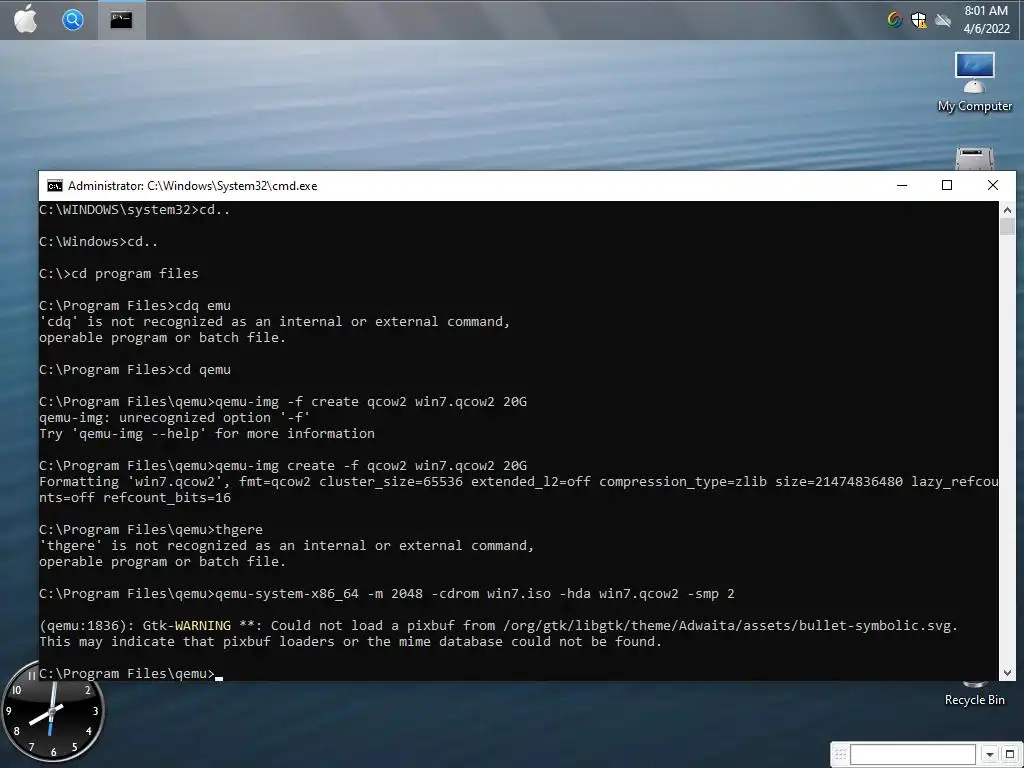This screenshot has height=768, width=1024.
Task: Click the 'C:\WINDOWS\system32>cd..' line
Action: [x=135, y=210]
